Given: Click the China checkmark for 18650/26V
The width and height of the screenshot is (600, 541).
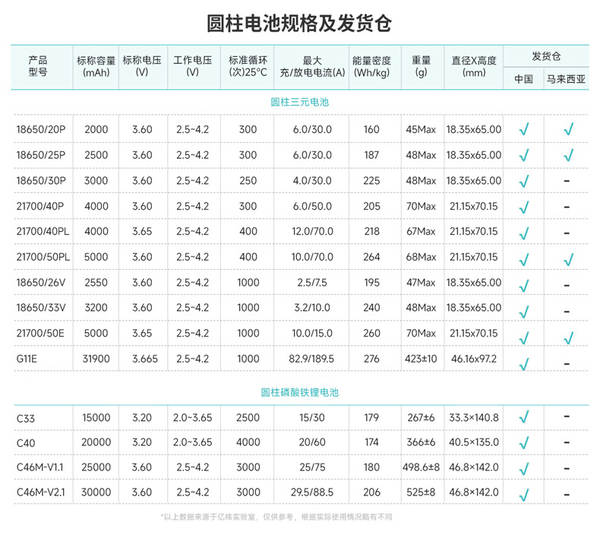Looking at the screenshot, I should coord(524,285).
